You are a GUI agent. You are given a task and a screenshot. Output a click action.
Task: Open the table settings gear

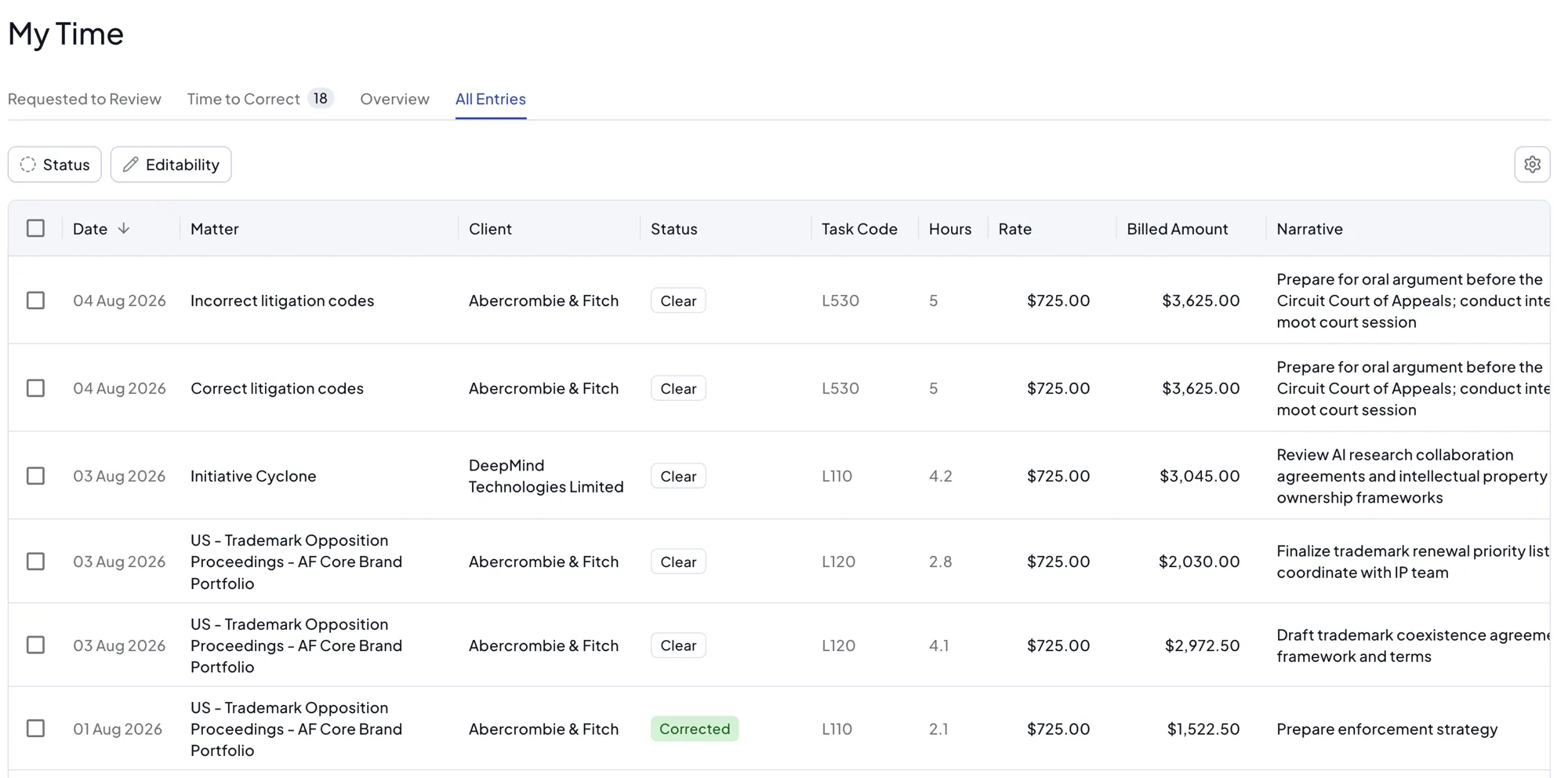1532,165
